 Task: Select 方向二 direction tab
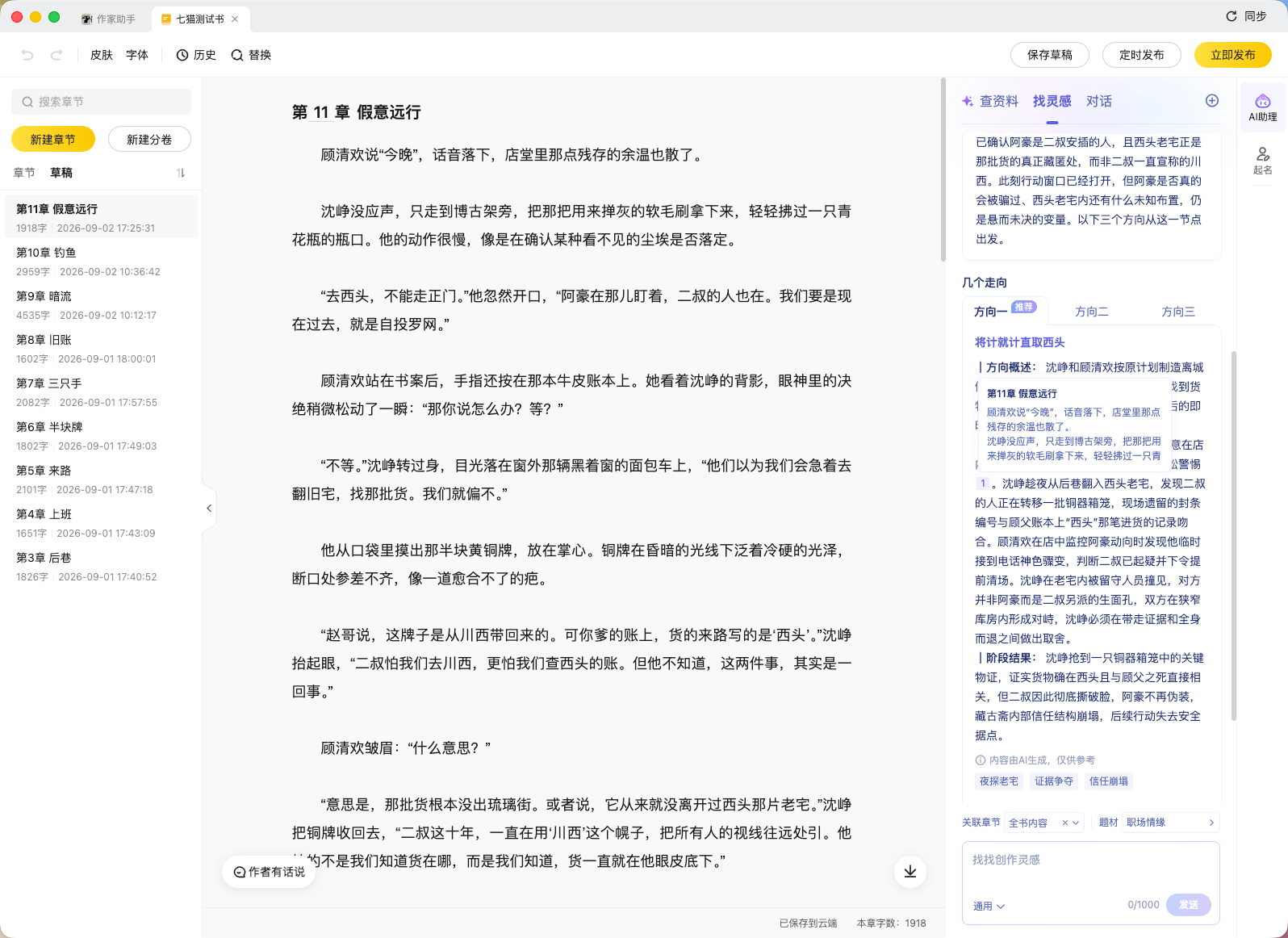pyautogui.click(x=1092, y=312)
